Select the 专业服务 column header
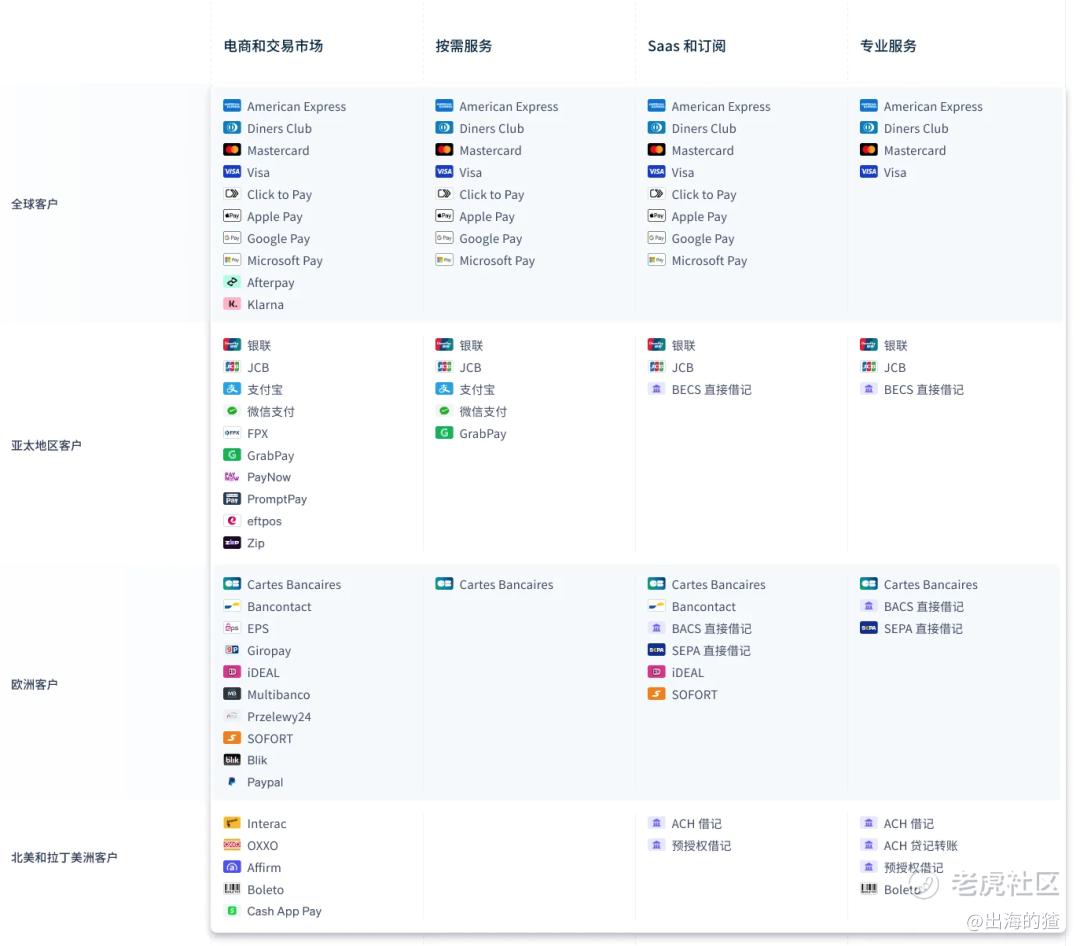This screenshot has width=1080, height=946. [x=888, y=46]
